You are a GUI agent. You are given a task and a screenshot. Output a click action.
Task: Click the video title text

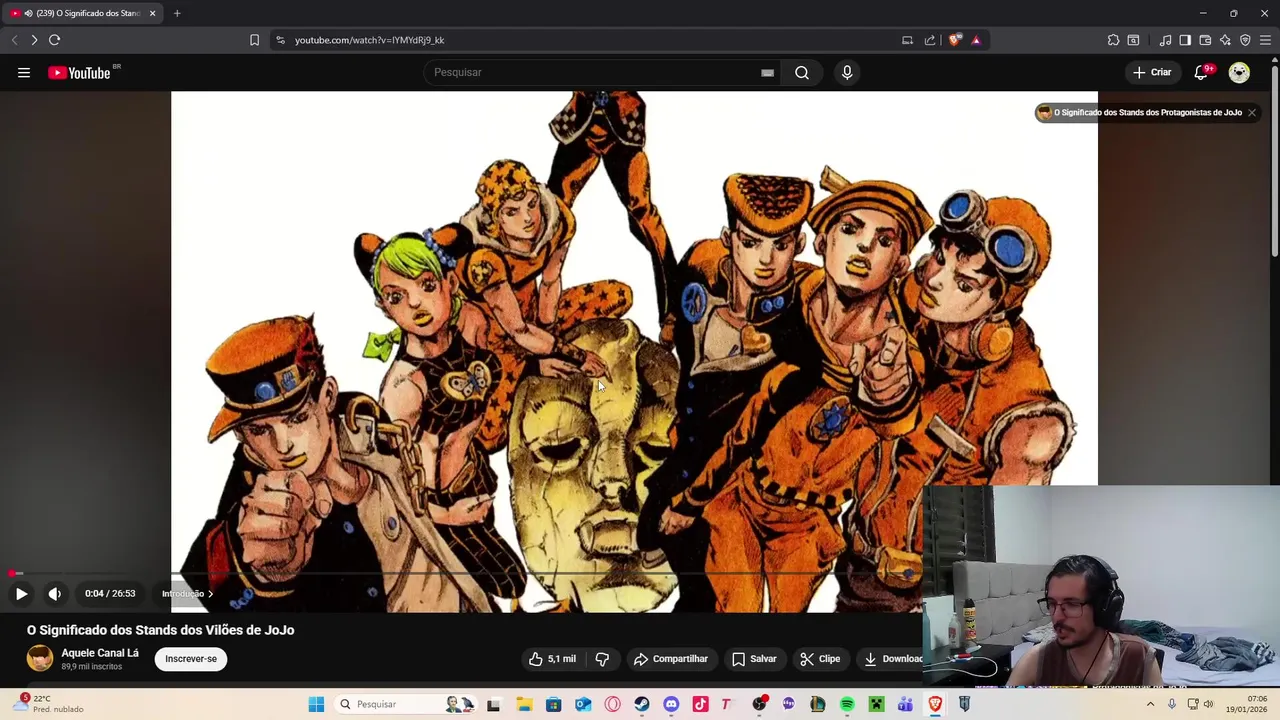160,630
